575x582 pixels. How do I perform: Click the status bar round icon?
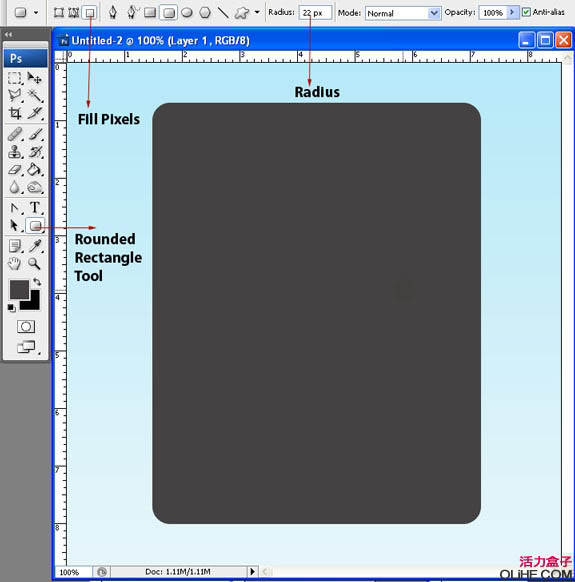click(x=102, y=572)
